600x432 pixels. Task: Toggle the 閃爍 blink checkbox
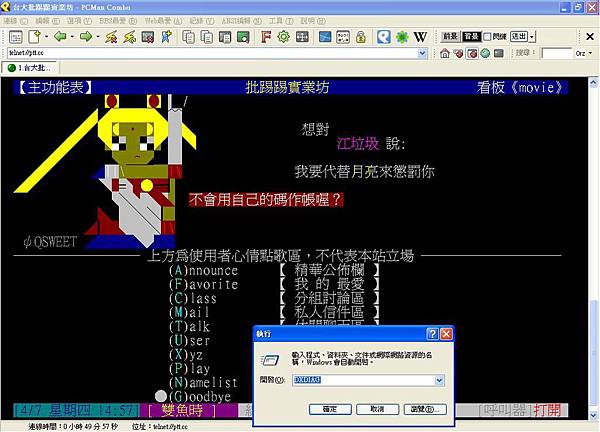tap(487, 37)
